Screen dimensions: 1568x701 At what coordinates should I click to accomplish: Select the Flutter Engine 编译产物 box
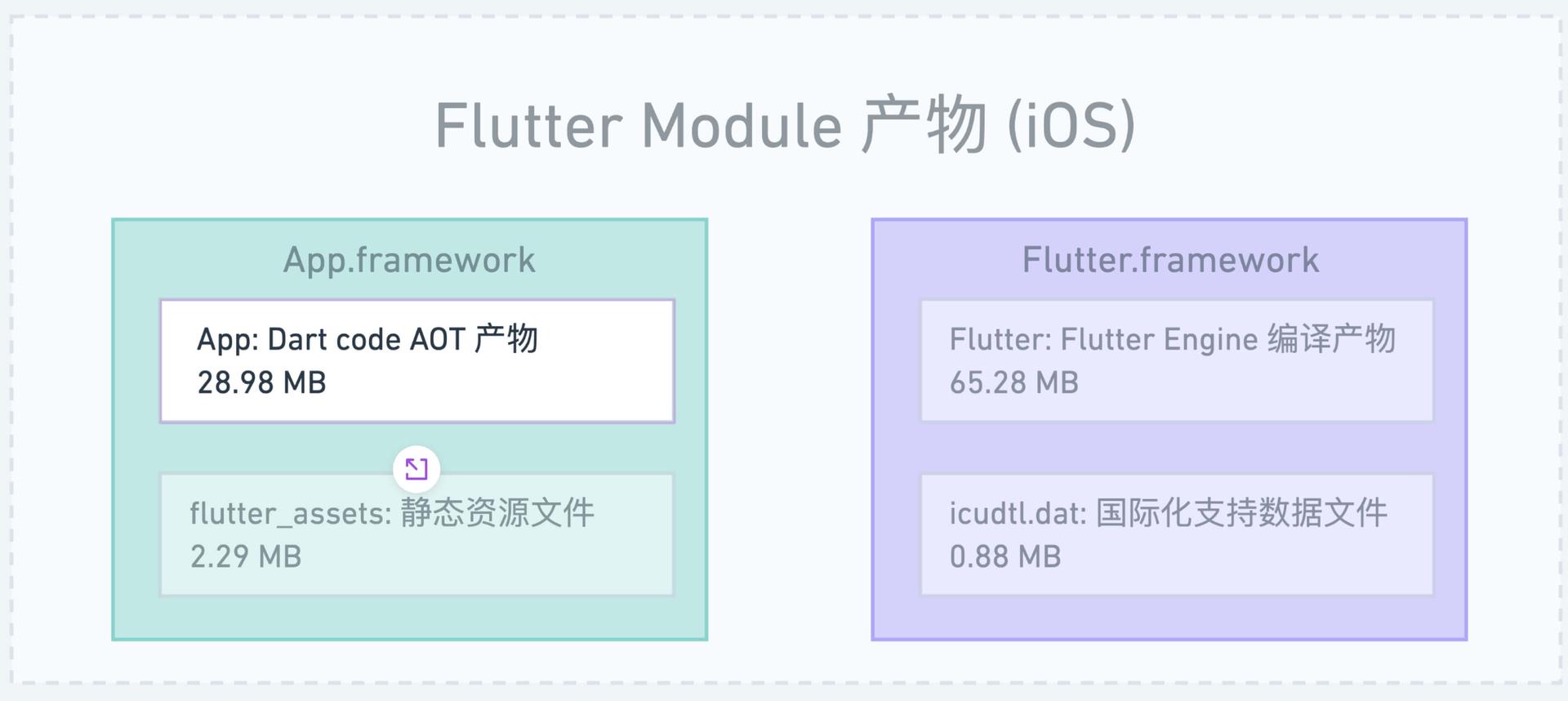tap(1177, 361)
